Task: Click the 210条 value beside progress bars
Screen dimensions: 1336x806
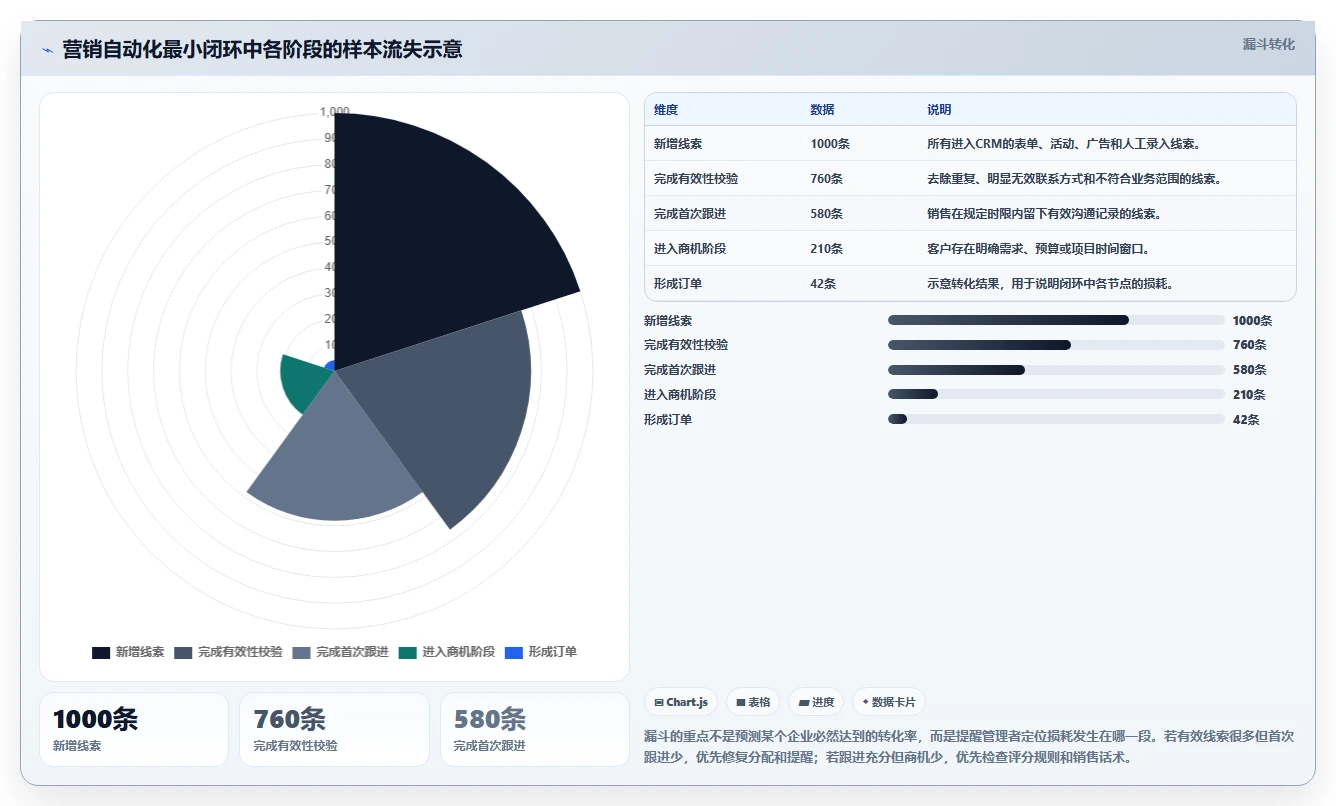Action: pyautogui.click(x=1249, y=395)
